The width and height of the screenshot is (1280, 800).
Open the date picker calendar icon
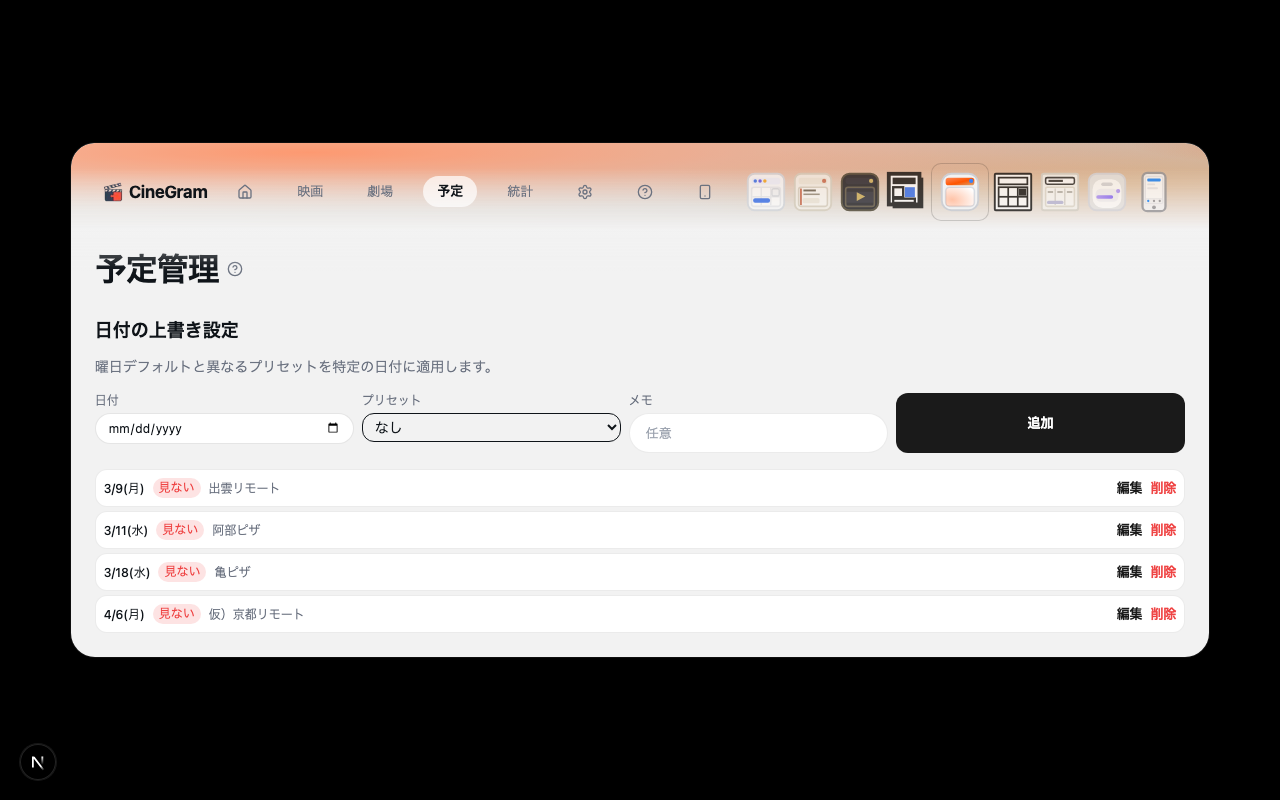332,428
